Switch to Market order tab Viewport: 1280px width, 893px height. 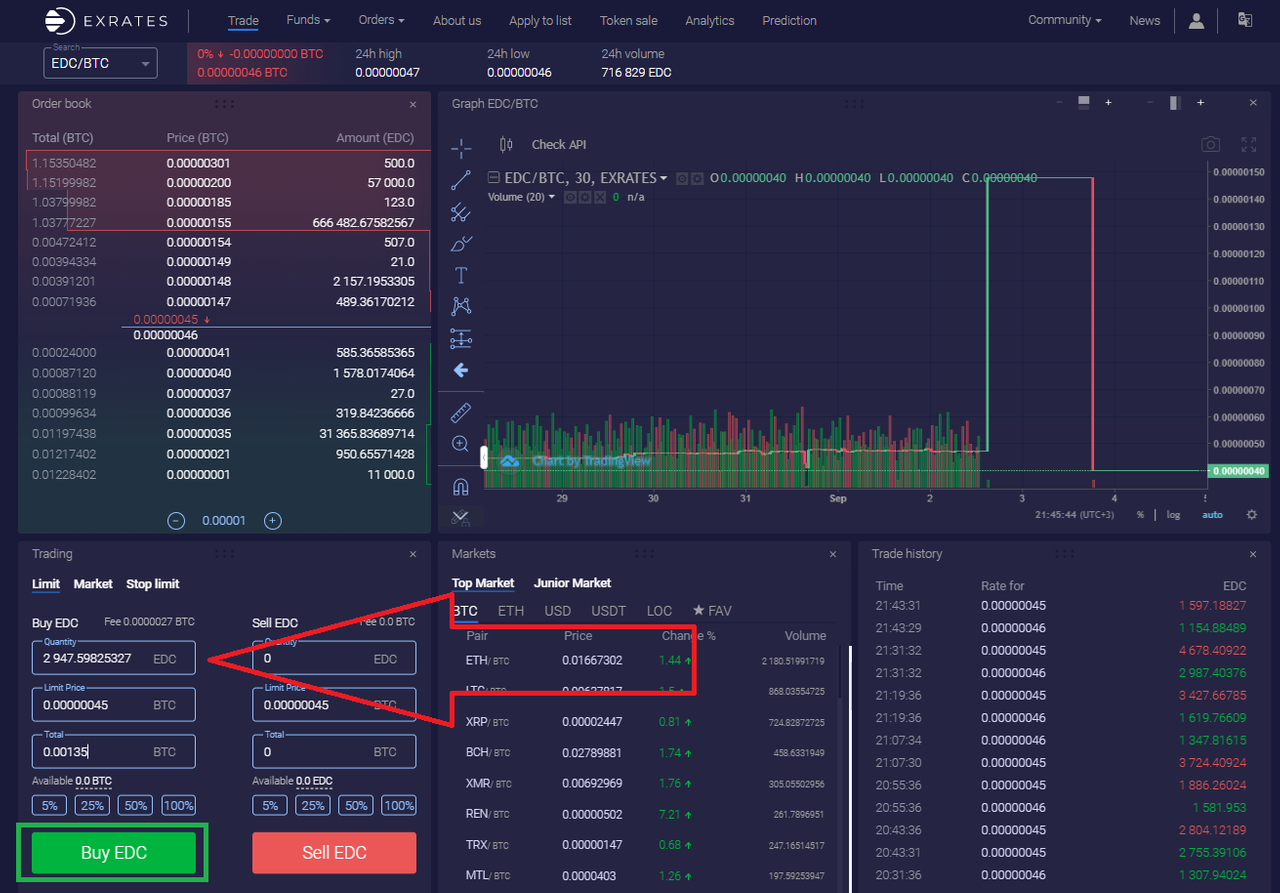pyautogui.click(x=93, y=584)
